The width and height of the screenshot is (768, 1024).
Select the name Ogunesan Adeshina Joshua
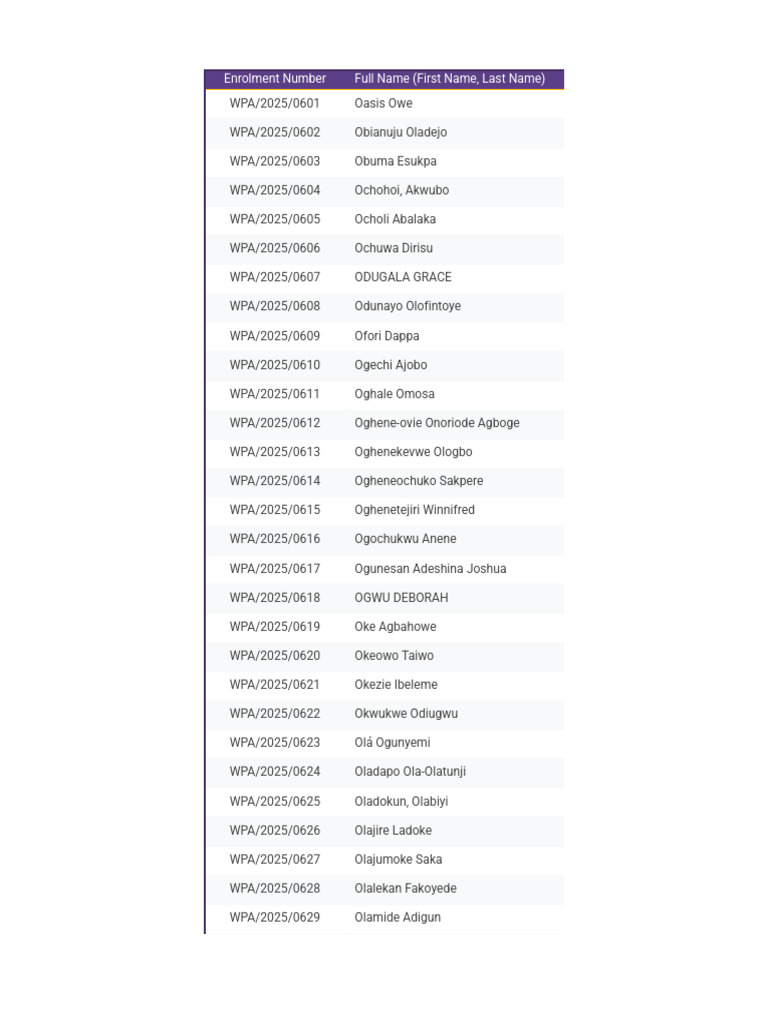pos(430,569)
